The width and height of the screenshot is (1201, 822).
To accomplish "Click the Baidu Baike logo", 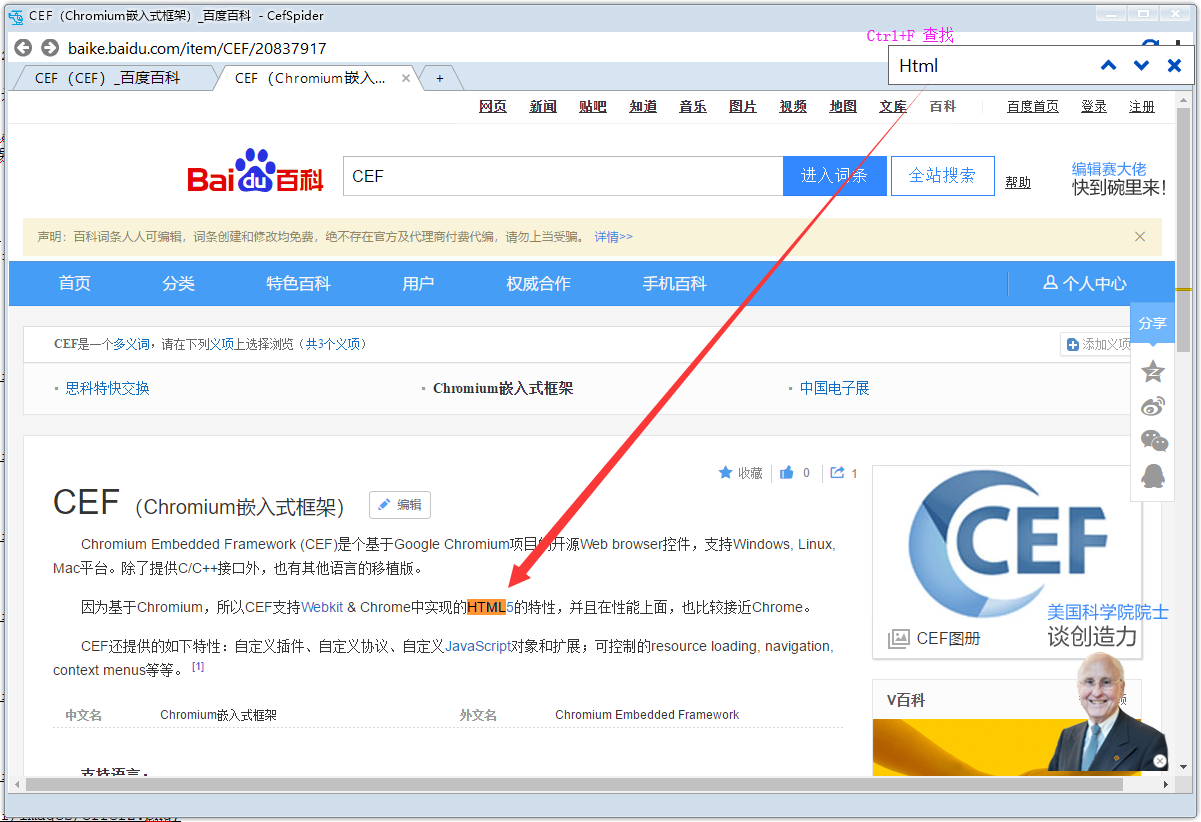I will pyautogui.click(x=255, y=172).
